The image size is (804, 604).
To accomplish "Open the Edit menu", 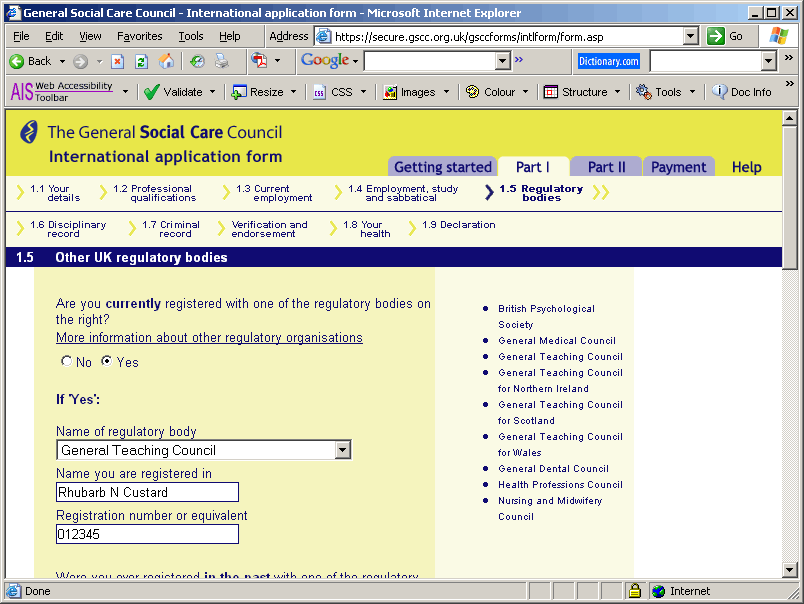I will click(x=54, y=36).
